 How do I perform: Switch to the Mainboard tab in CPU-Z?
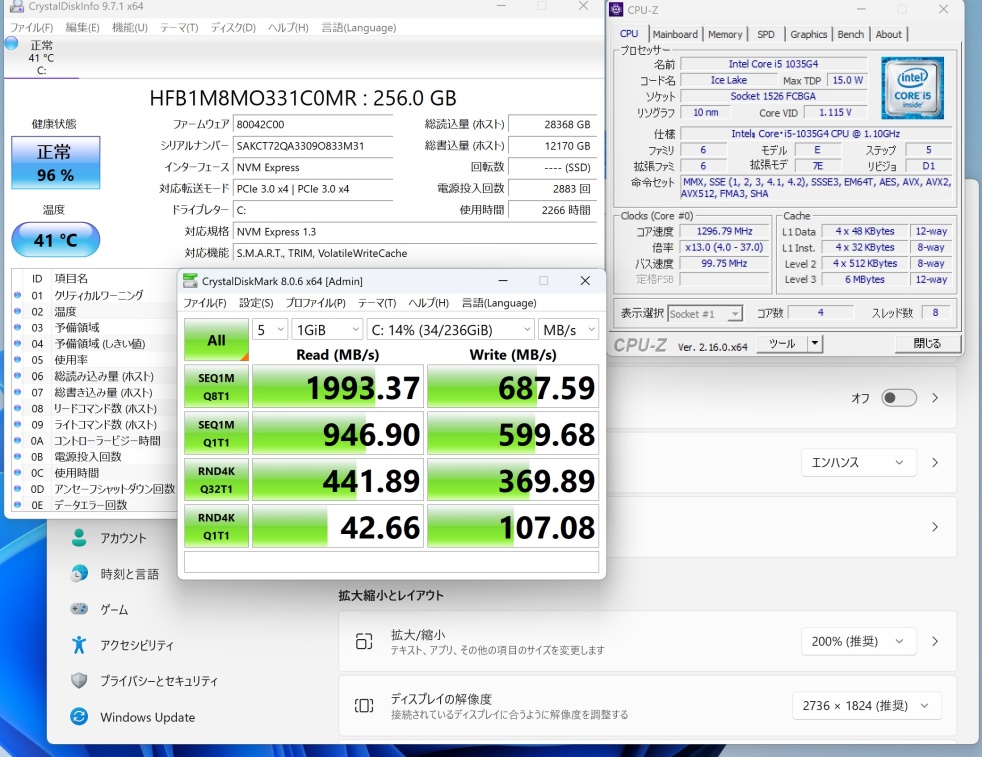(x=675, y=34)
